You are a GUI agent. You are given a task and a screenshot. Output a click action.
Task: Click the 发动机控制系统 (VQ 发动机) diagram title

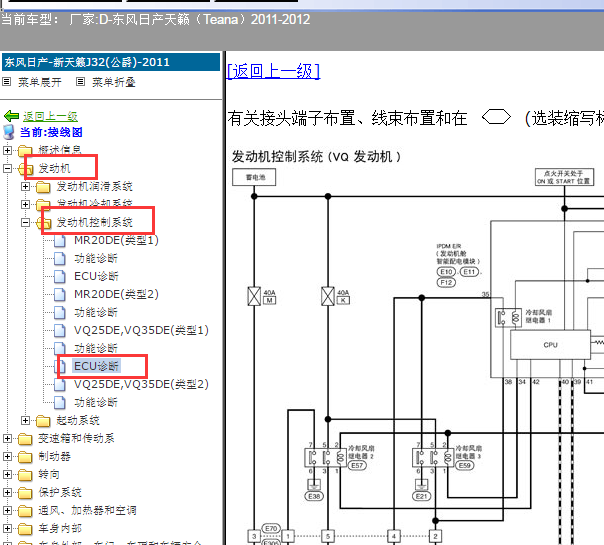(x=316, y=157)
